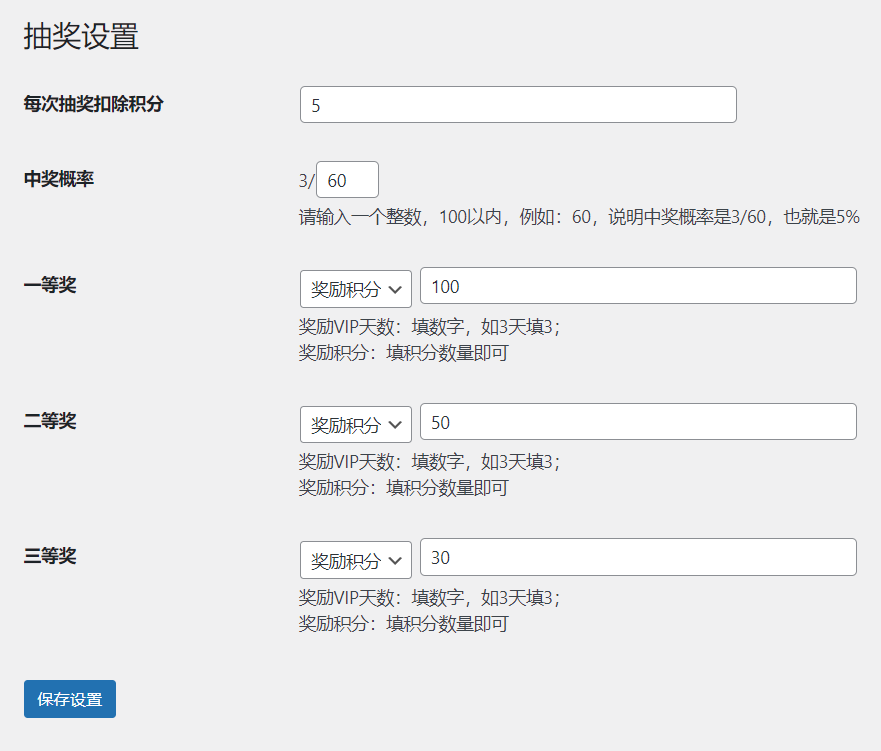The height and width of the screenshot is (751, 881).
Task: Click the probability hint text about 3/60
Action: click(579, 217)
